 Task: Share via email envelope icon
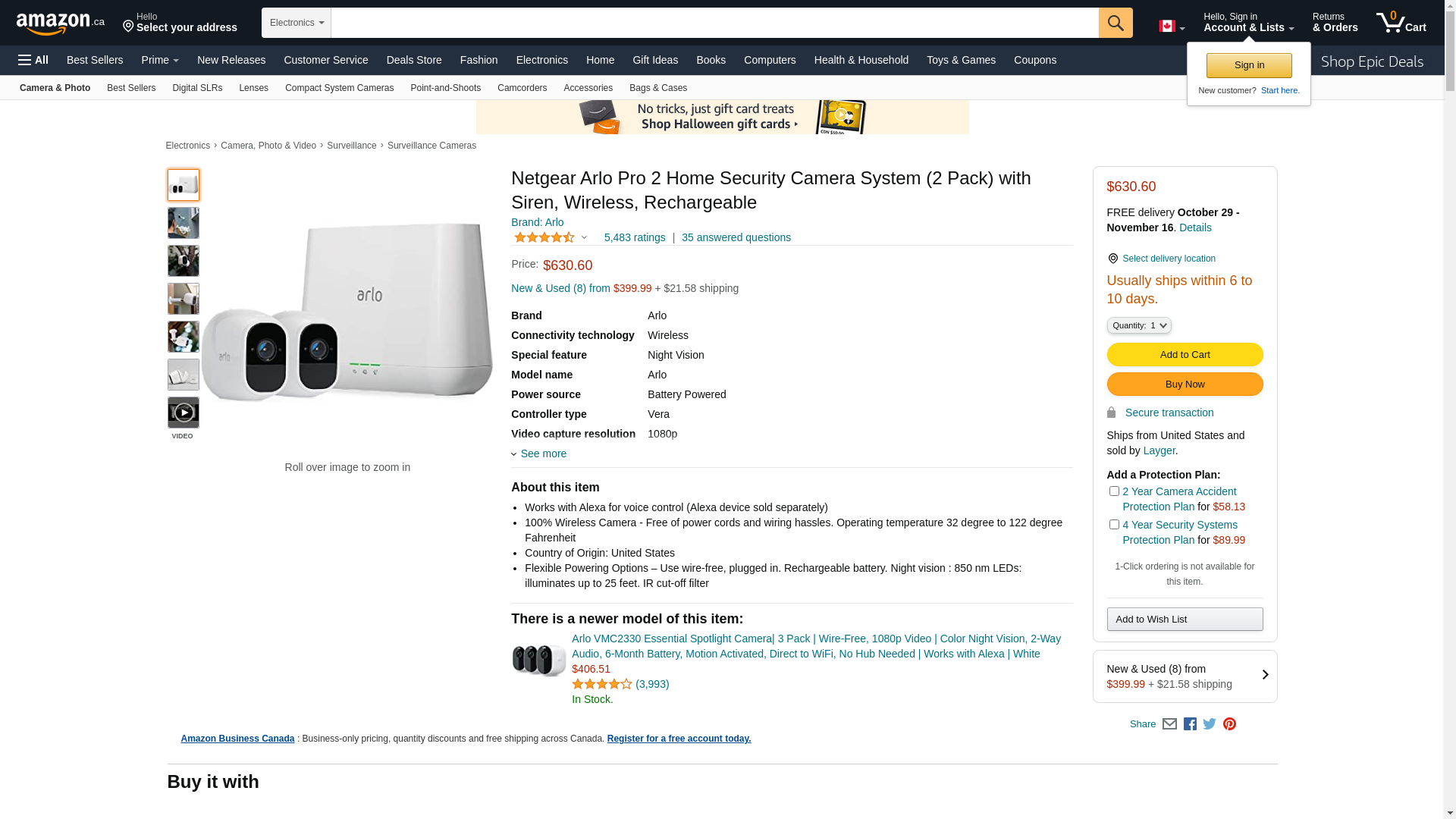point(1169,724)
